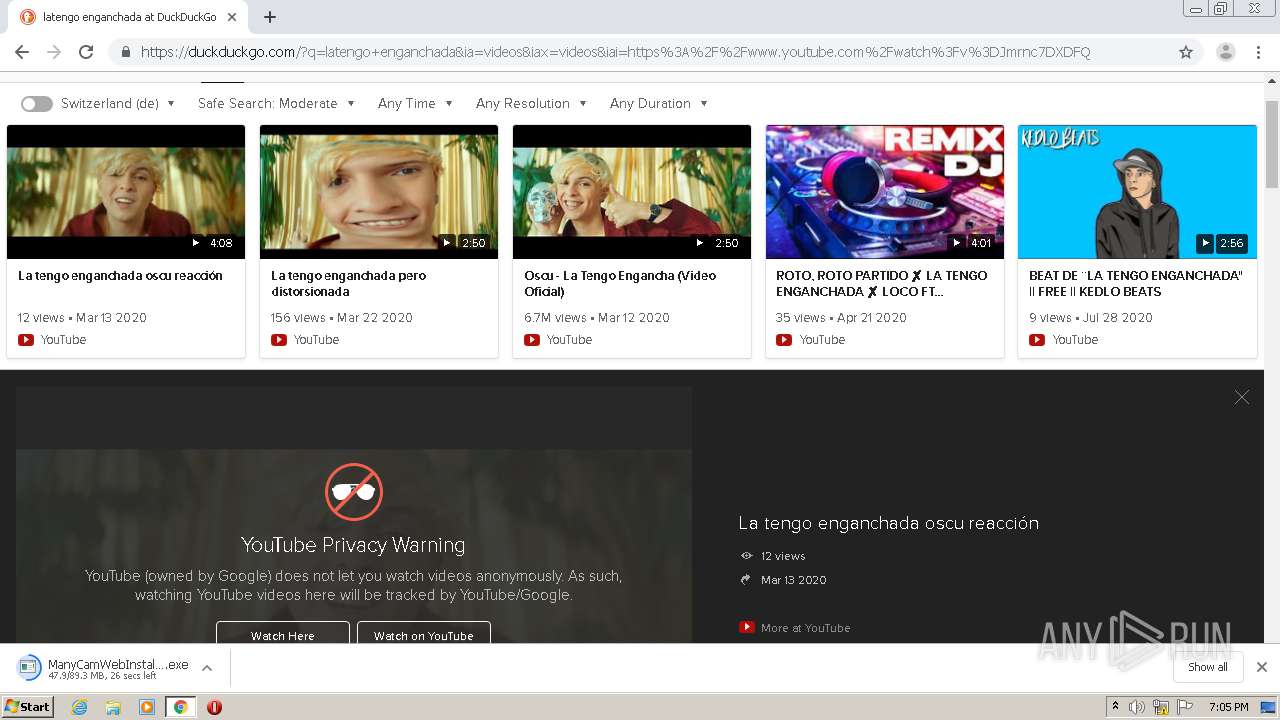Go back using the browser back arrow
This screenshot has height=720, width=1280.
22,52
